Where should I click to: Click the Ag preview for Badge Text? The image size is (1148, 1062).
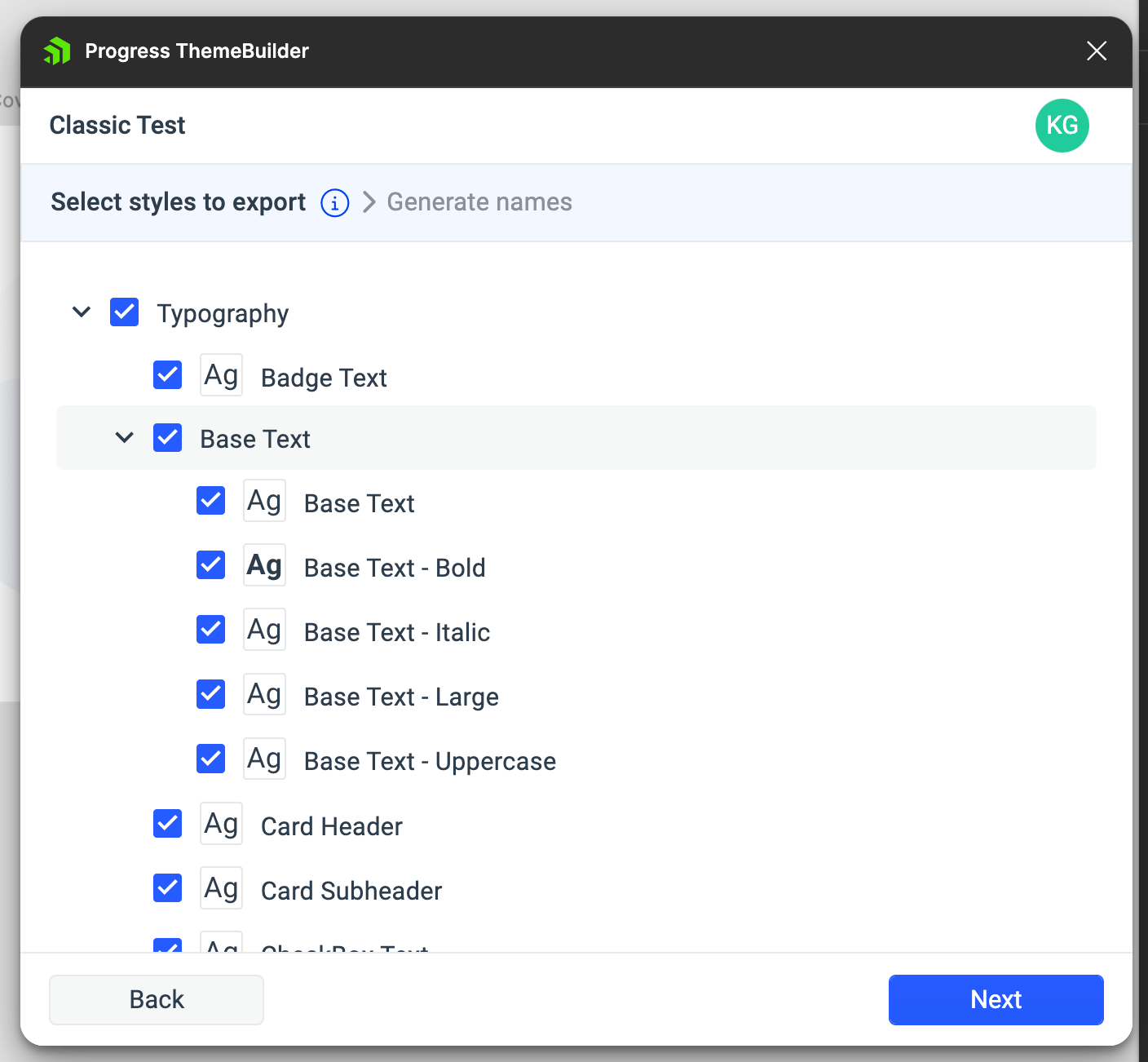tap(222, 375)
